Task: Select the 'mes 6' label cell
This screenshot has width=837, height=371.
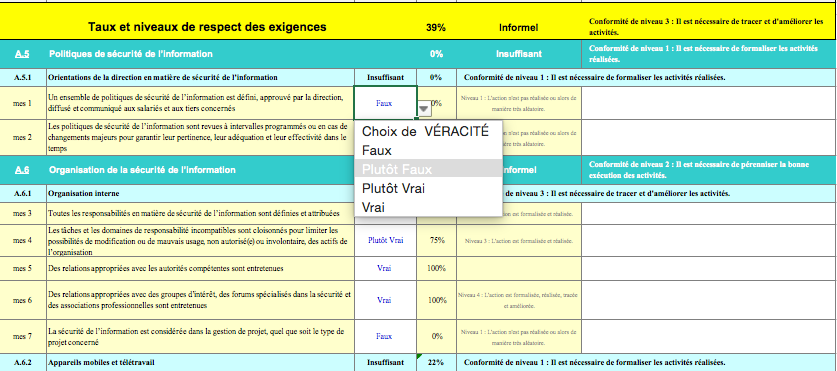Action: 22,300
